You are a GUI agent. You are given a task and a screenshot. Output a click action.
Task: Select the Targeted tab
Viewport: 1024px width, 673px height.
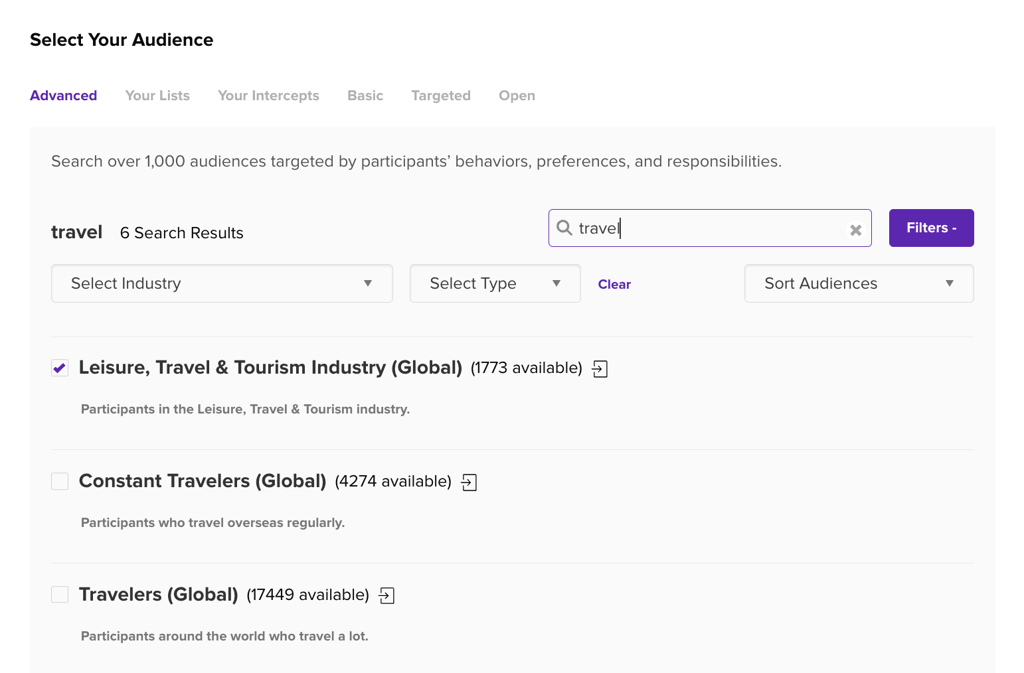[x=440, y=96]
